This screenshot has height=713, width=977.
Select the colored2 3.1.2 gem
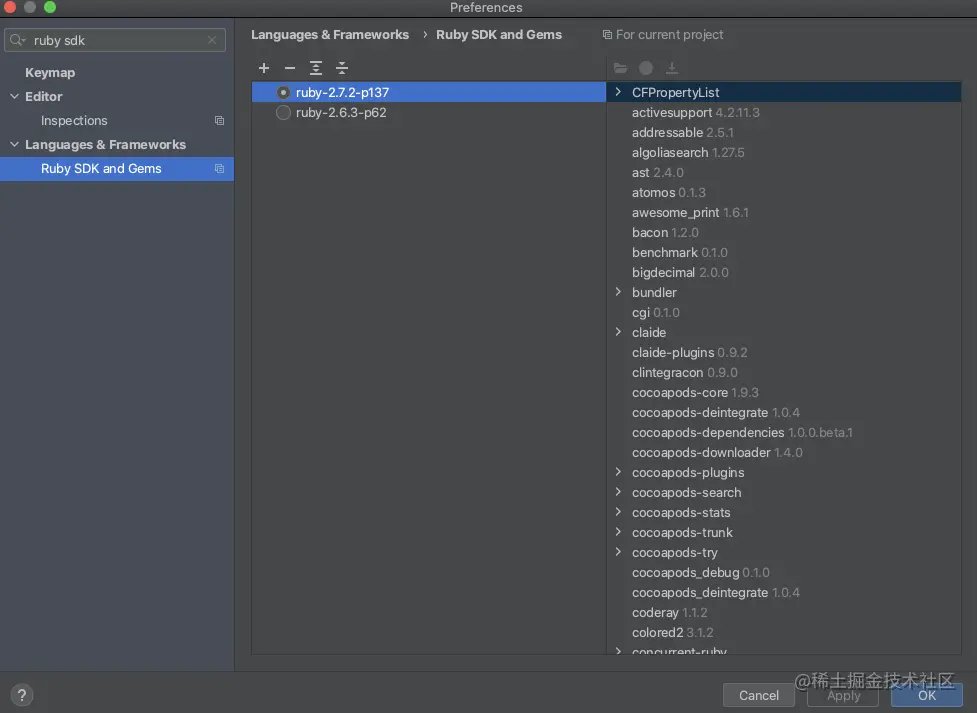point(672,632)
